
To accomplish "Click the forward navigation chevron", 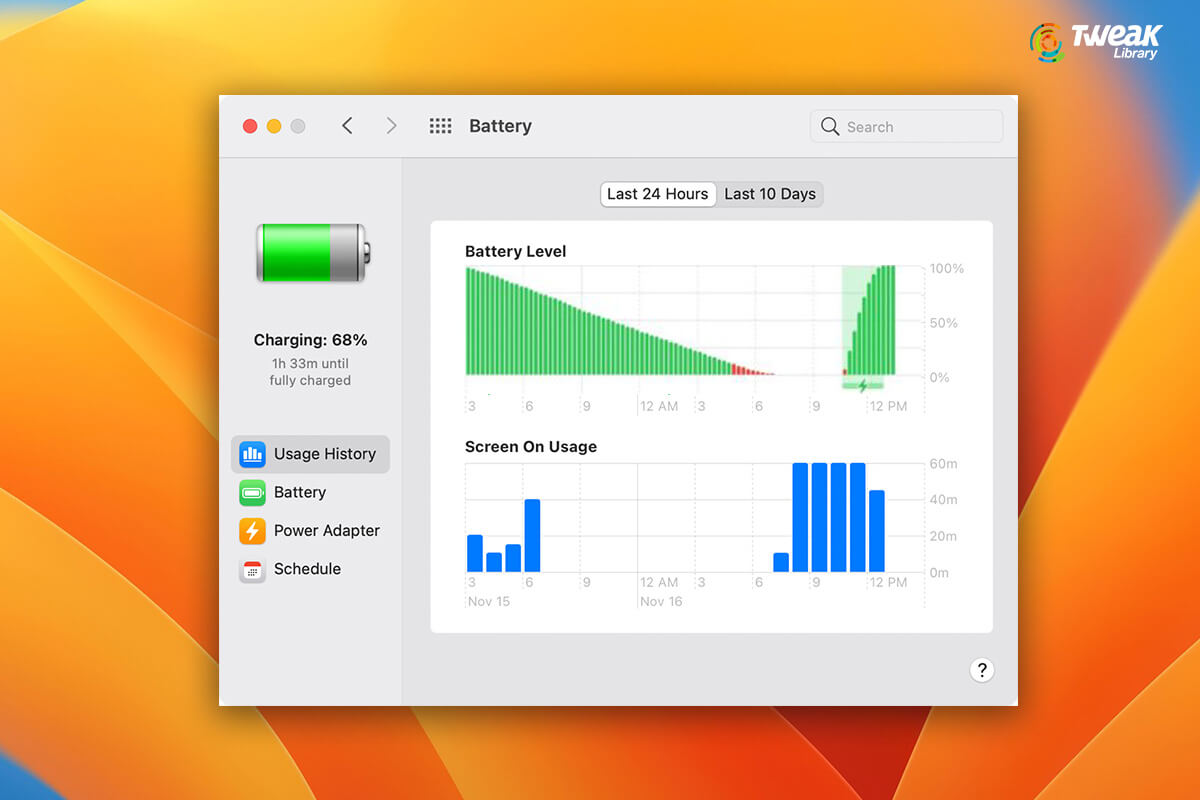I will click(391, 126).
